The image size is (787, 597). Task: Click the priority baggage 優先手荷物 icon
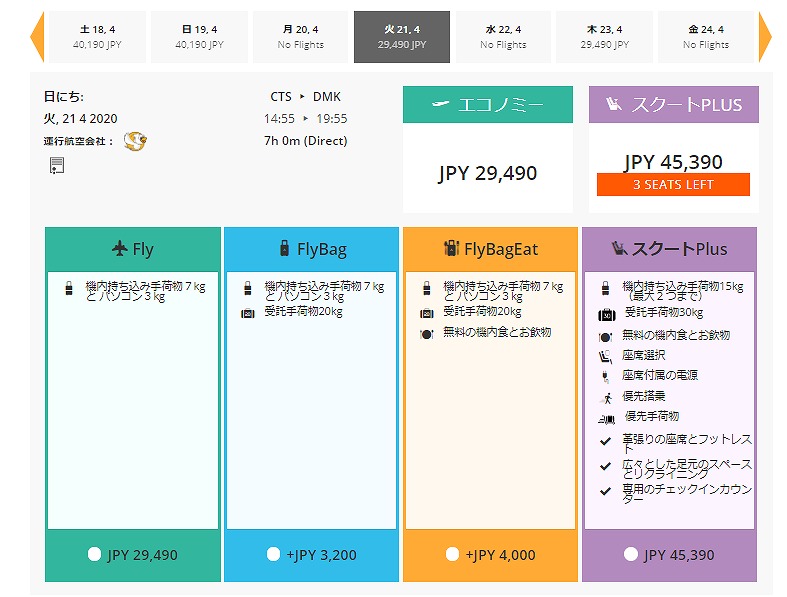(606, 419)
